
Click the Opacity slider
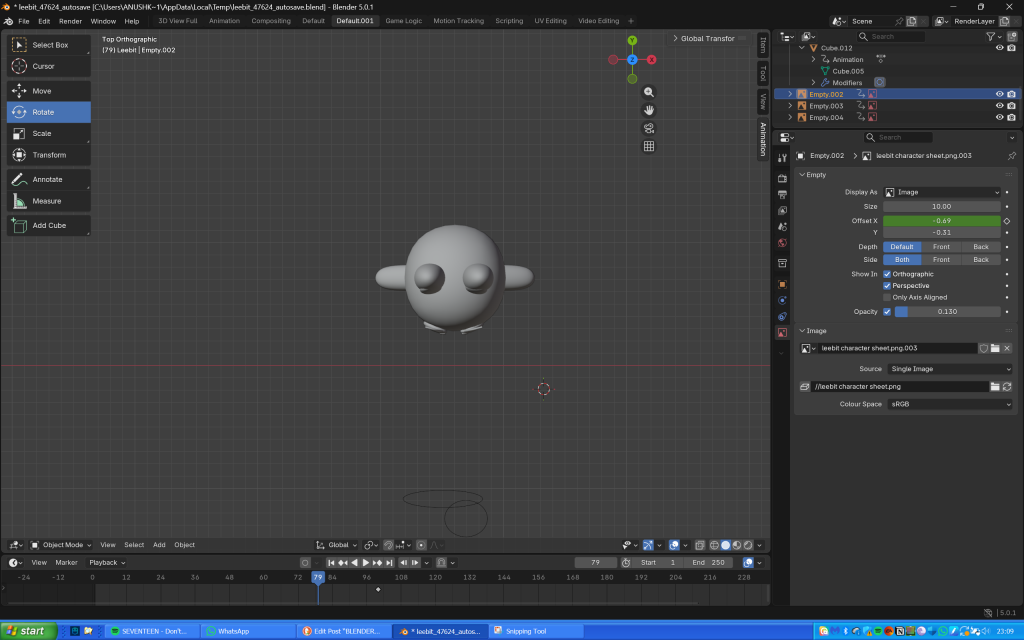[x=946, y=312]
